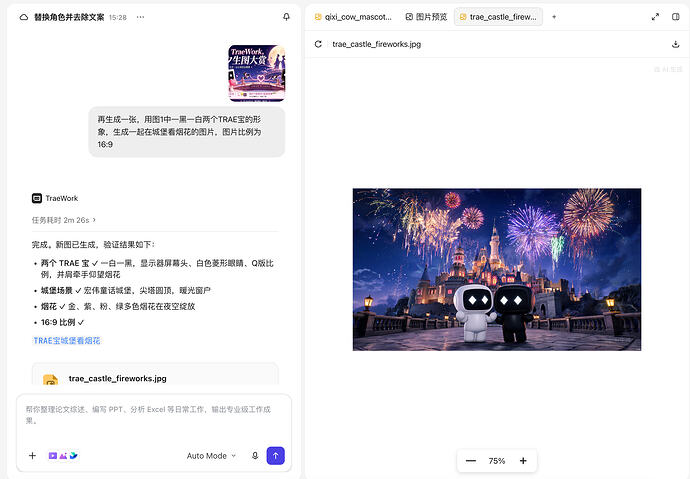Open the three-dot more options menu
Screen dimensions: 690x479
coord(140,17)
